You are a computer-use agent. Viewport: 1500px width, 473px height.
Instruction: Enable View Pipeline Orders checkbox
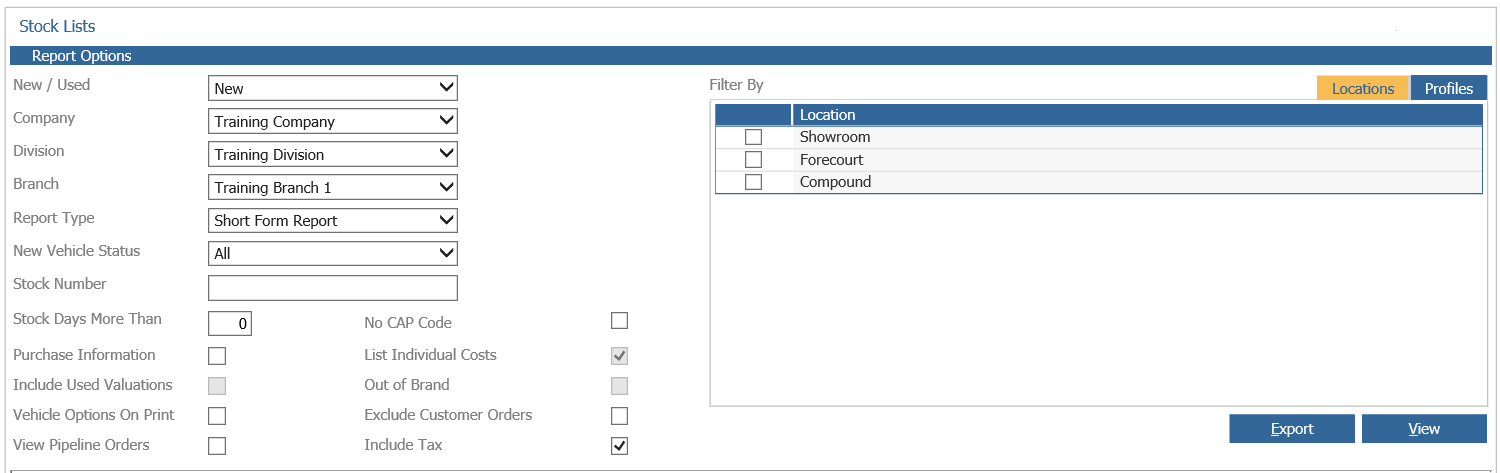[x=217, y=446]
